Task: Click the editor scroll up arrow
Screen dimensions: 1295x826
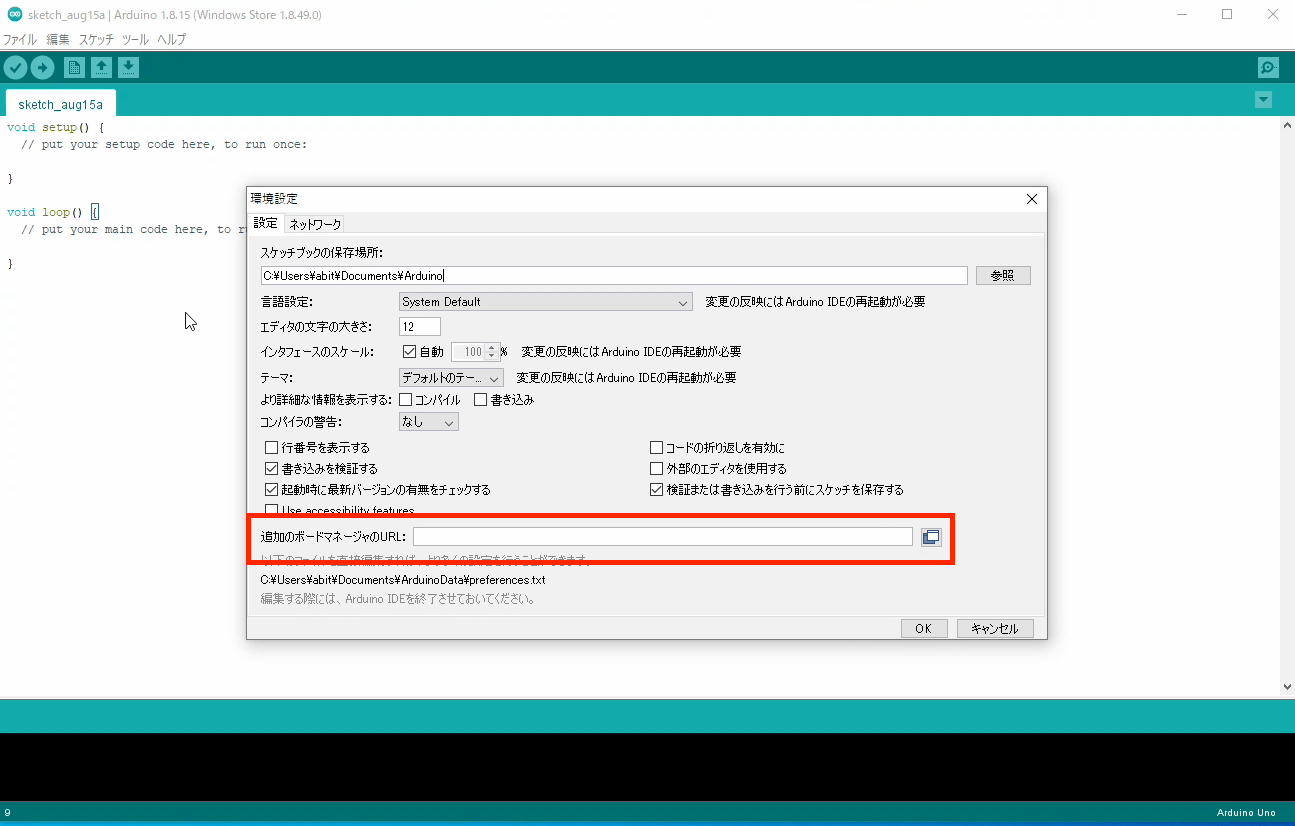Action: pos(1287,124)
